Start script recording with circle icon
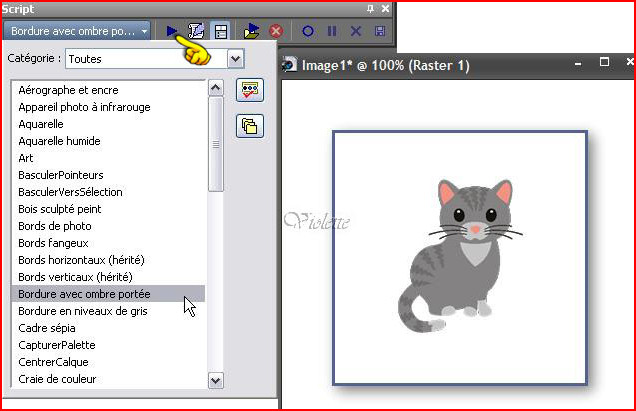Screen dimensions: 636x411 tap(308, 31)
